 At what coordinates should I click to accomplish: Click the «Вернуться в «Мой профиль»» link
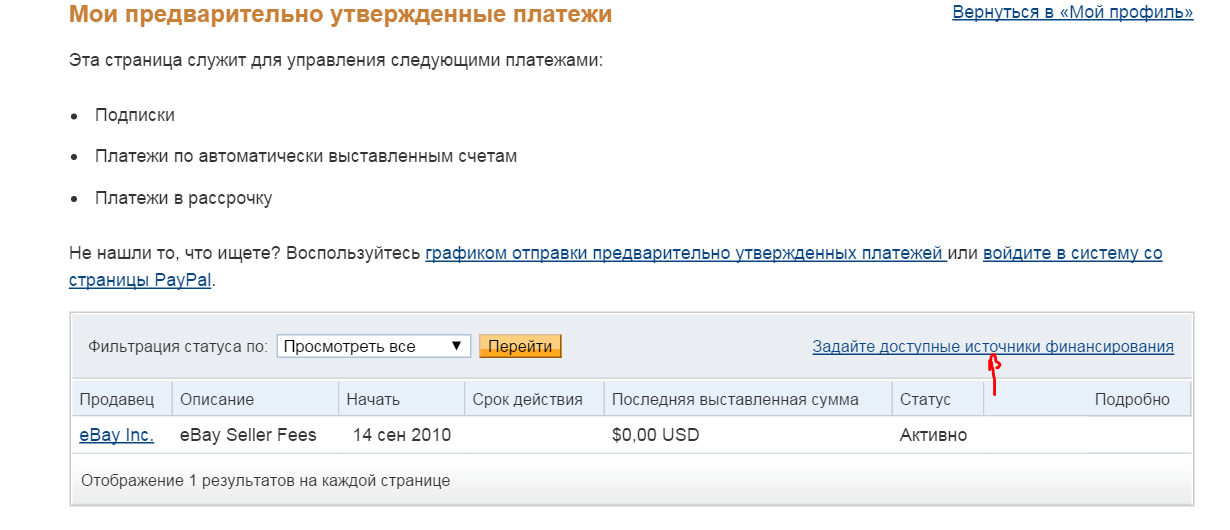(1072, 13)
